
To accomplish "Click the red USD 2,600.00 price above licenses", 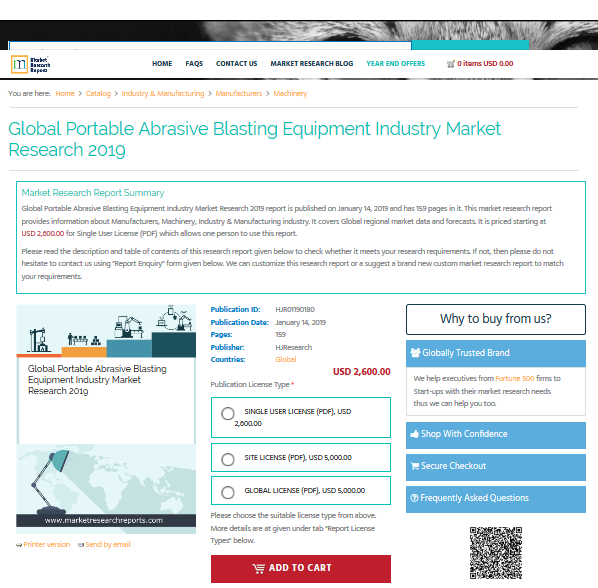I will [x=362, y=372].
